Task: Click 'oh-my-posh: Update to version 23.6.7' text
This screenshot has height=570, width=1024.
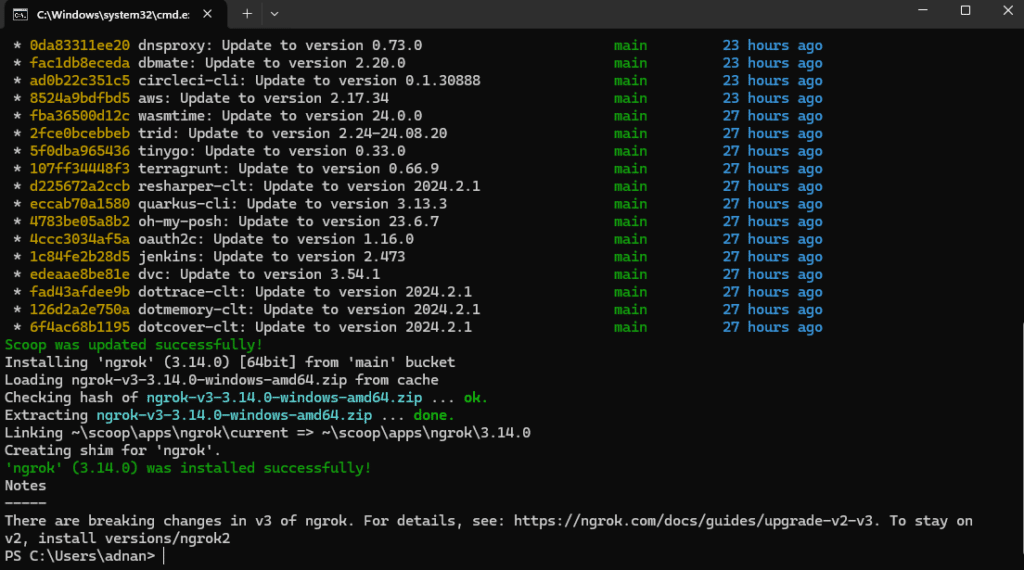Action: 288,222
